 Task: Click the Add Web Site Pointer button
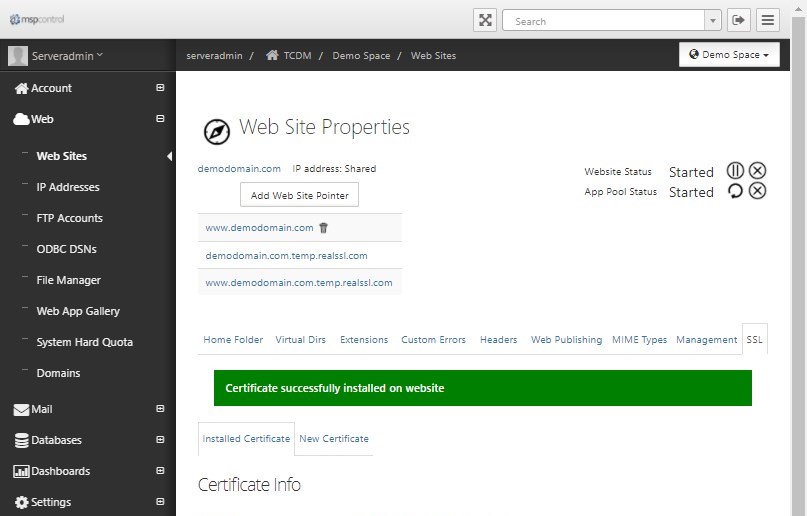[300, 195]
